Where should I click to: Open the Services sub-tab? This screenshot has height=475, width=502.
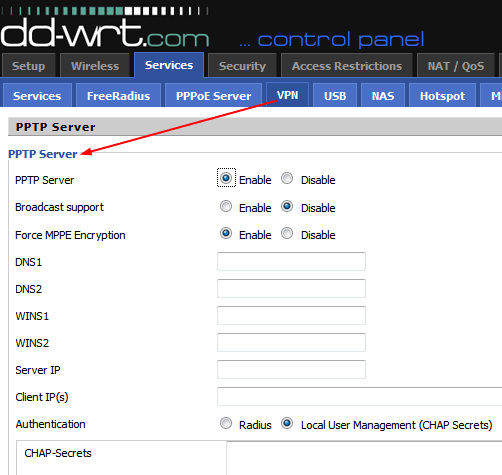[x=37, y=96]
